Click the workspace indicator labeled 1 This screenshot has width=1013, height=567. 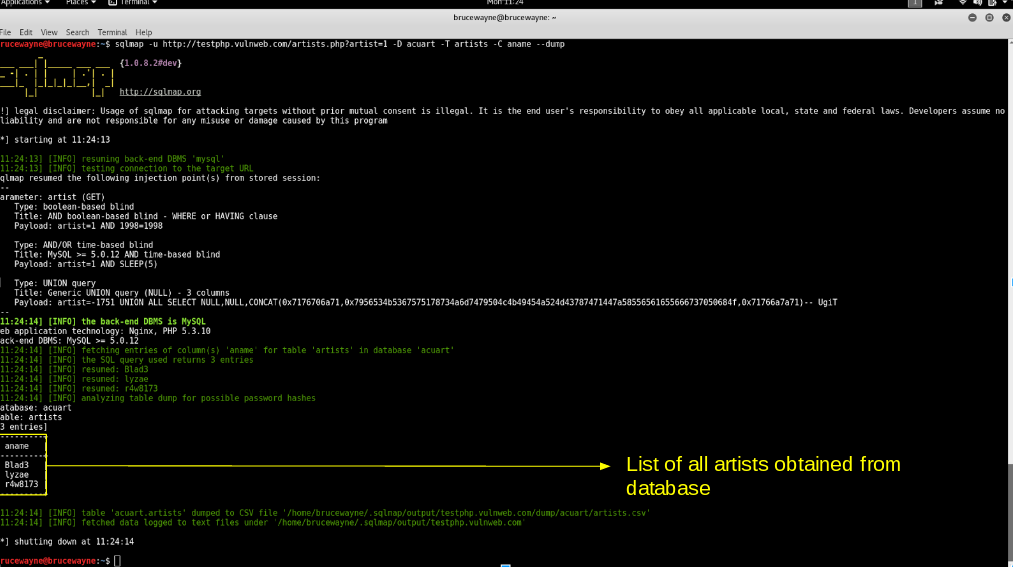pos(915,3)
